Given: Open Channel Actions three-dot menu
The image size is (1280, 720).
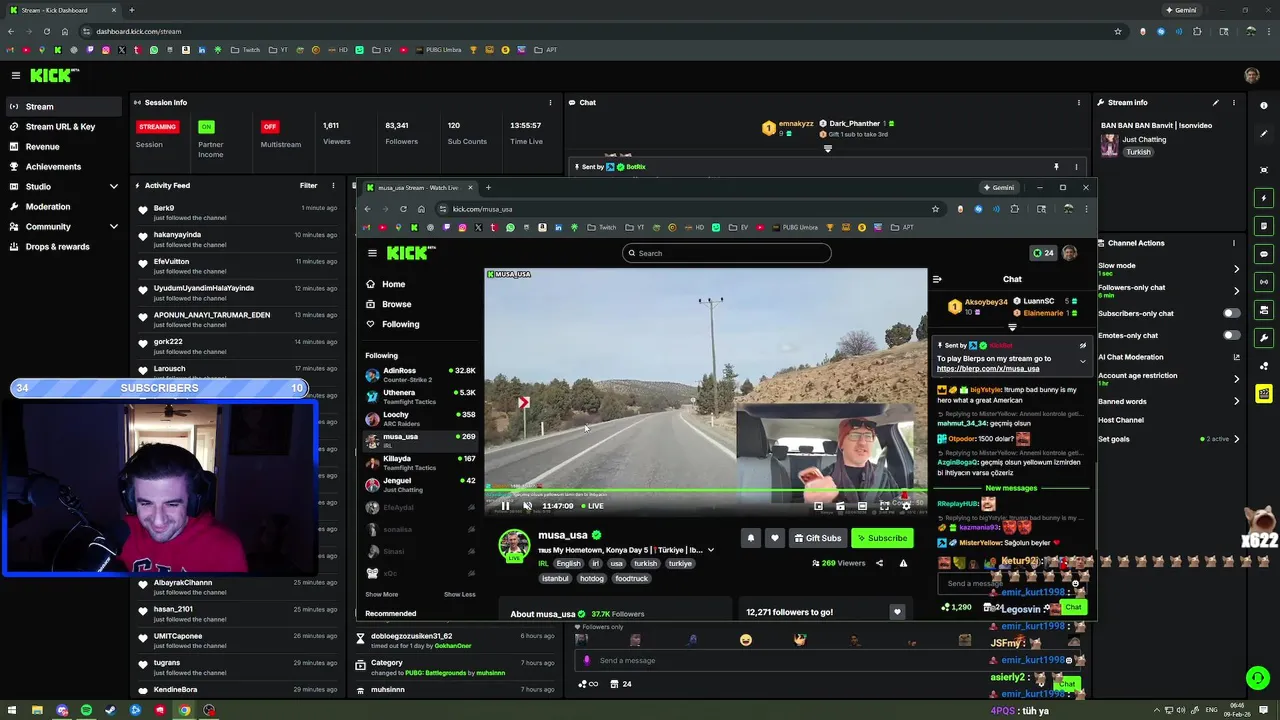Looking at the screenshot, I should (1233, 243).
